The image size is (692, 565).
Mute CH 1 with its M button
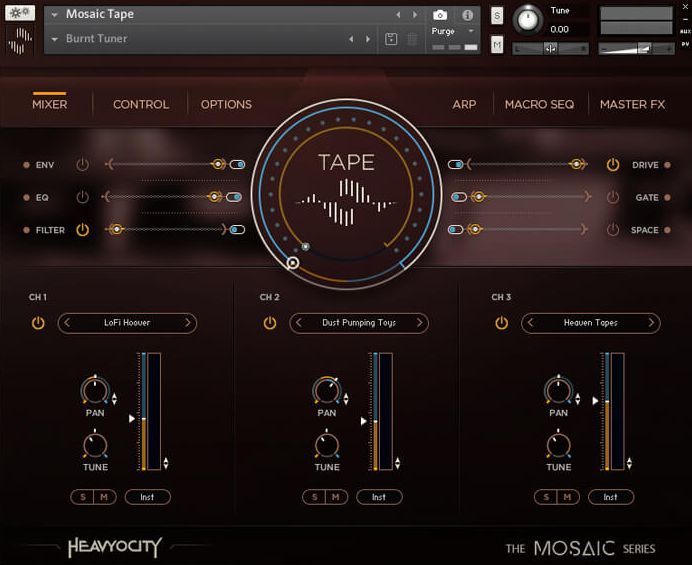[x=105, y=497]
